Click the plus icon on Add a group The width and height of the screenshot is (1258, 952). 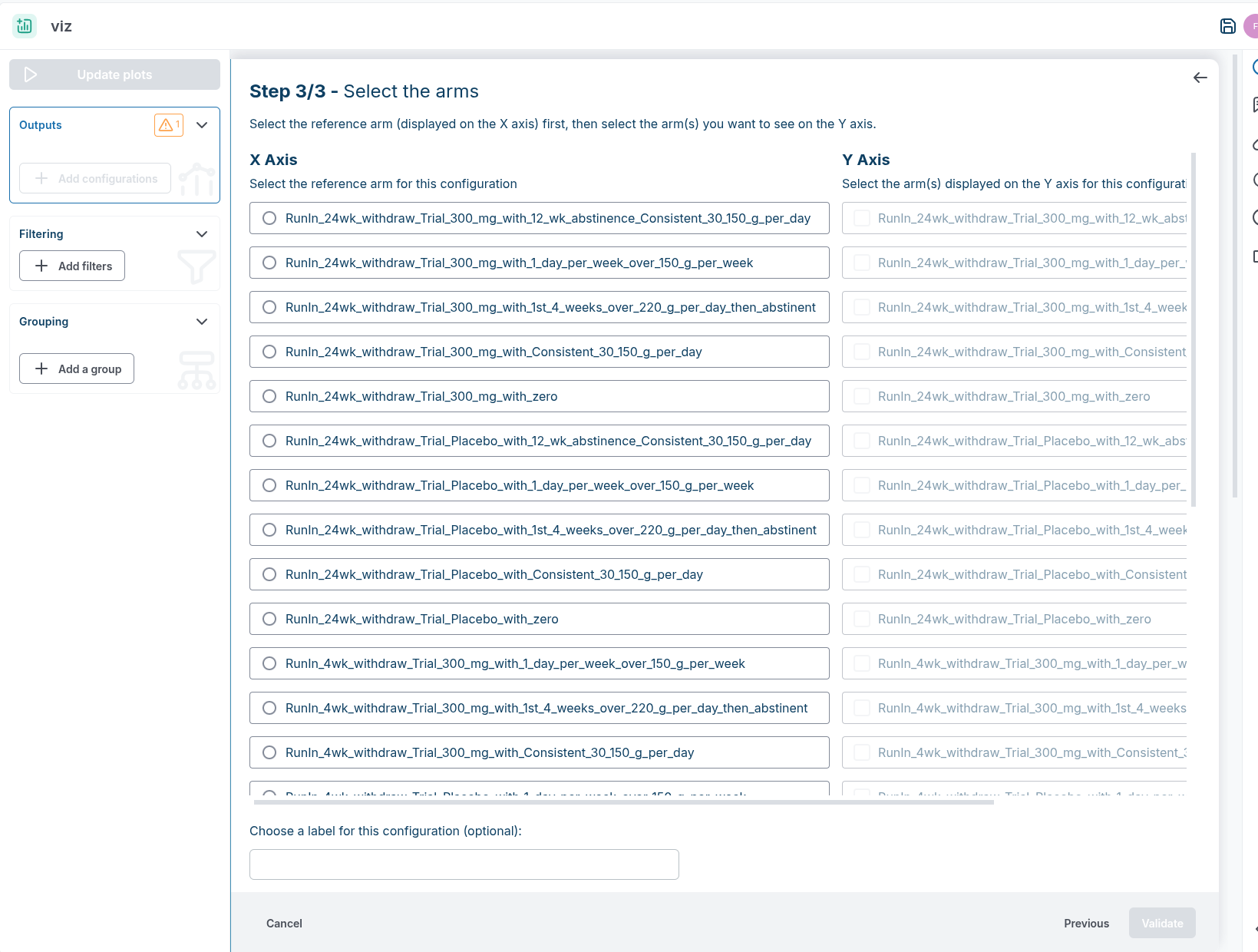click(x=41, y=369)
